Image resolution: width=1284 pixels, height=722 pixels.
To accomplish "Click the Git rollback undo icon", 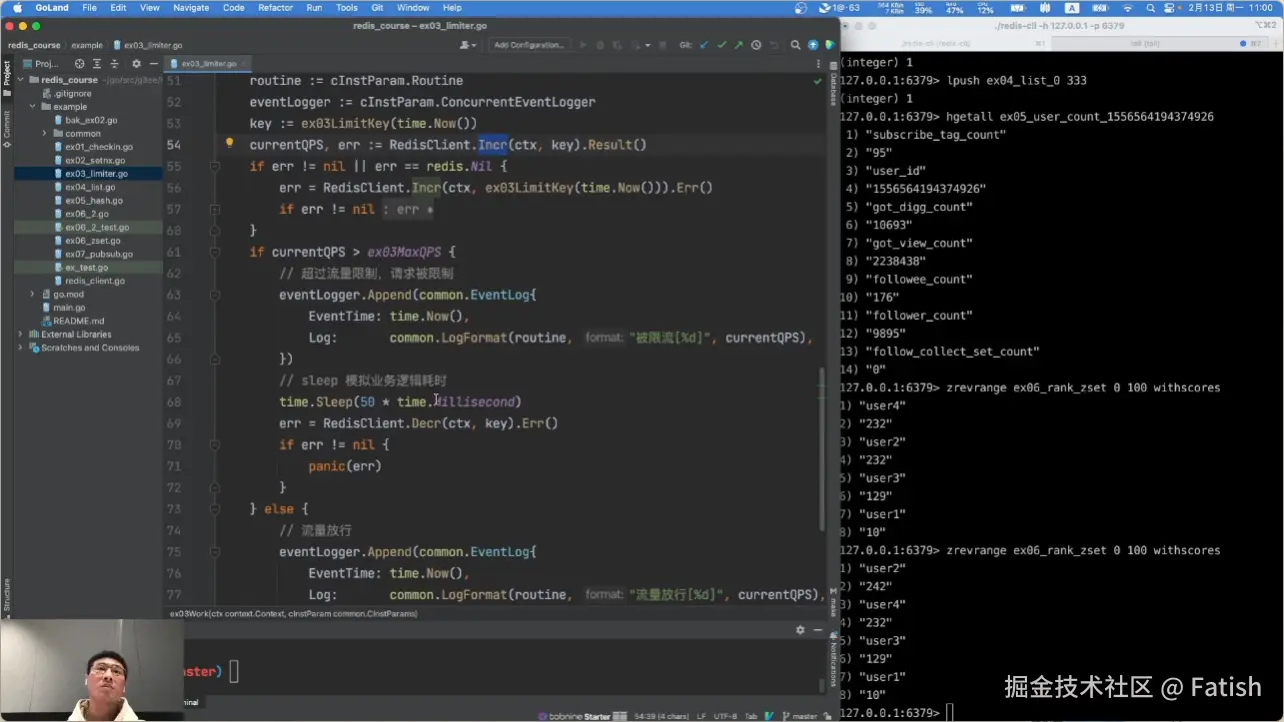I will point(773,45).
